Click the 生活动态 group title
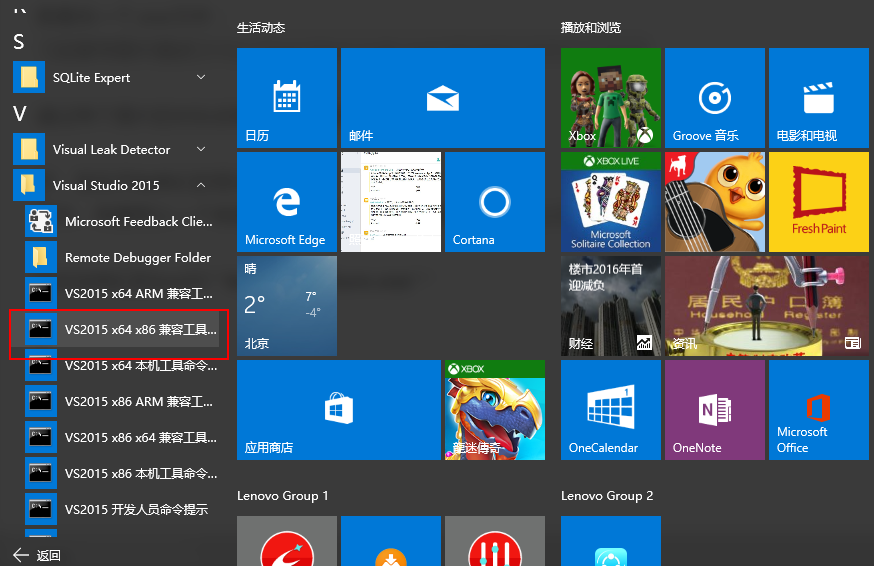Image resolution: width=874 pixels, height=566 pixels. [261, 27]
